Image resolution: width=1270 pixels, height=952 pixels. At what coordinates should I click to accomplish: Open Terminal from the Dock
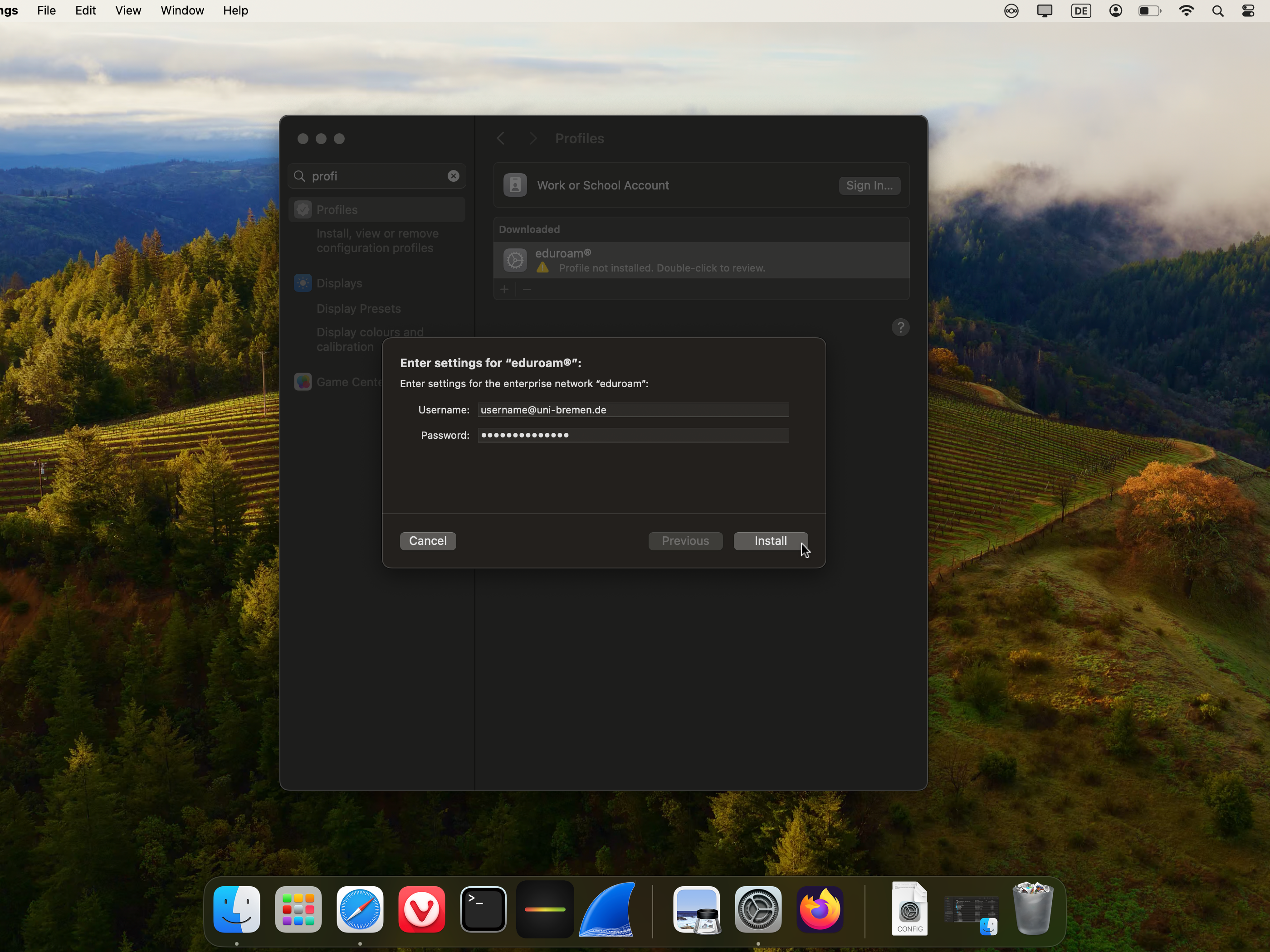pos(483,909)
